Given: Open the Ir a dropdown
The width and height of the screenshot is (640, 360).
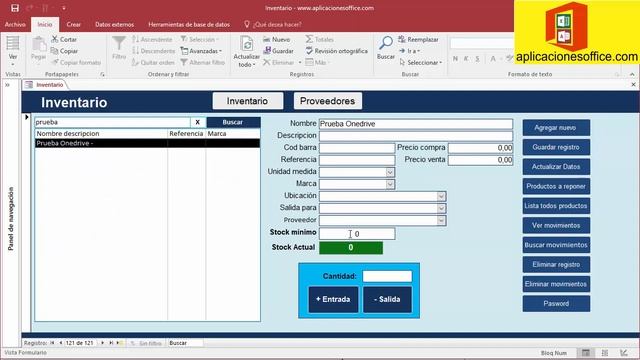Looking at the screenshot, I should [x=409, y=51].
